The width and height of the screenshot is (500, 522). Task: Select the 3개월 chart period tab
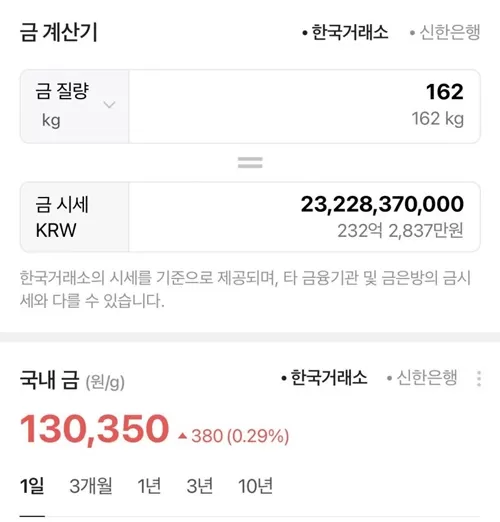click(x=91, y=486)
